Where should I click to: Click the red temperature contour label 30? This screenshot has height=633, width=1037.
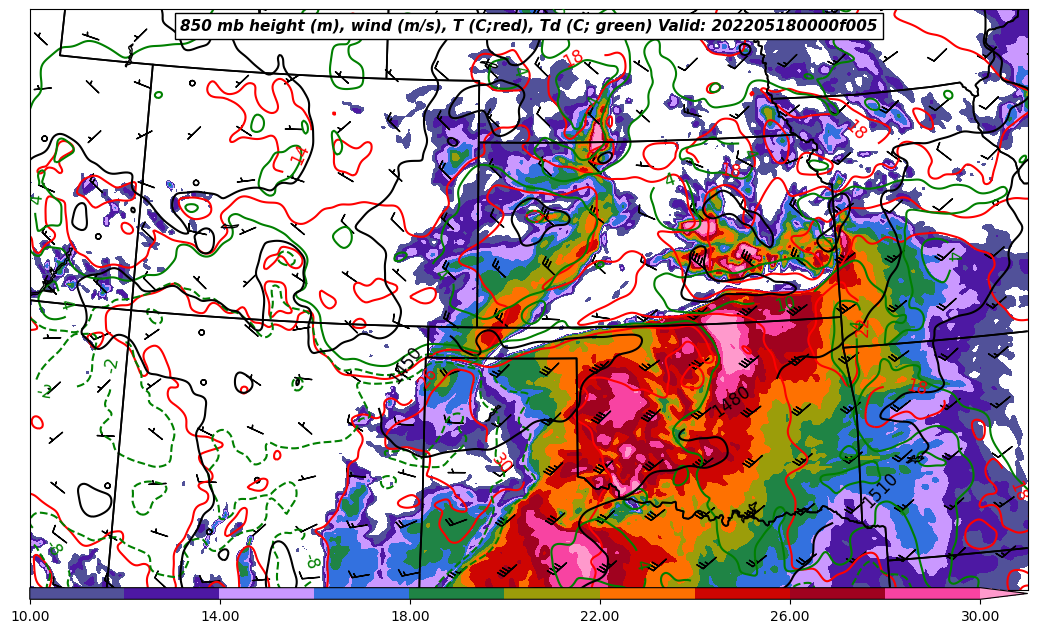click(x=502, y=462)
